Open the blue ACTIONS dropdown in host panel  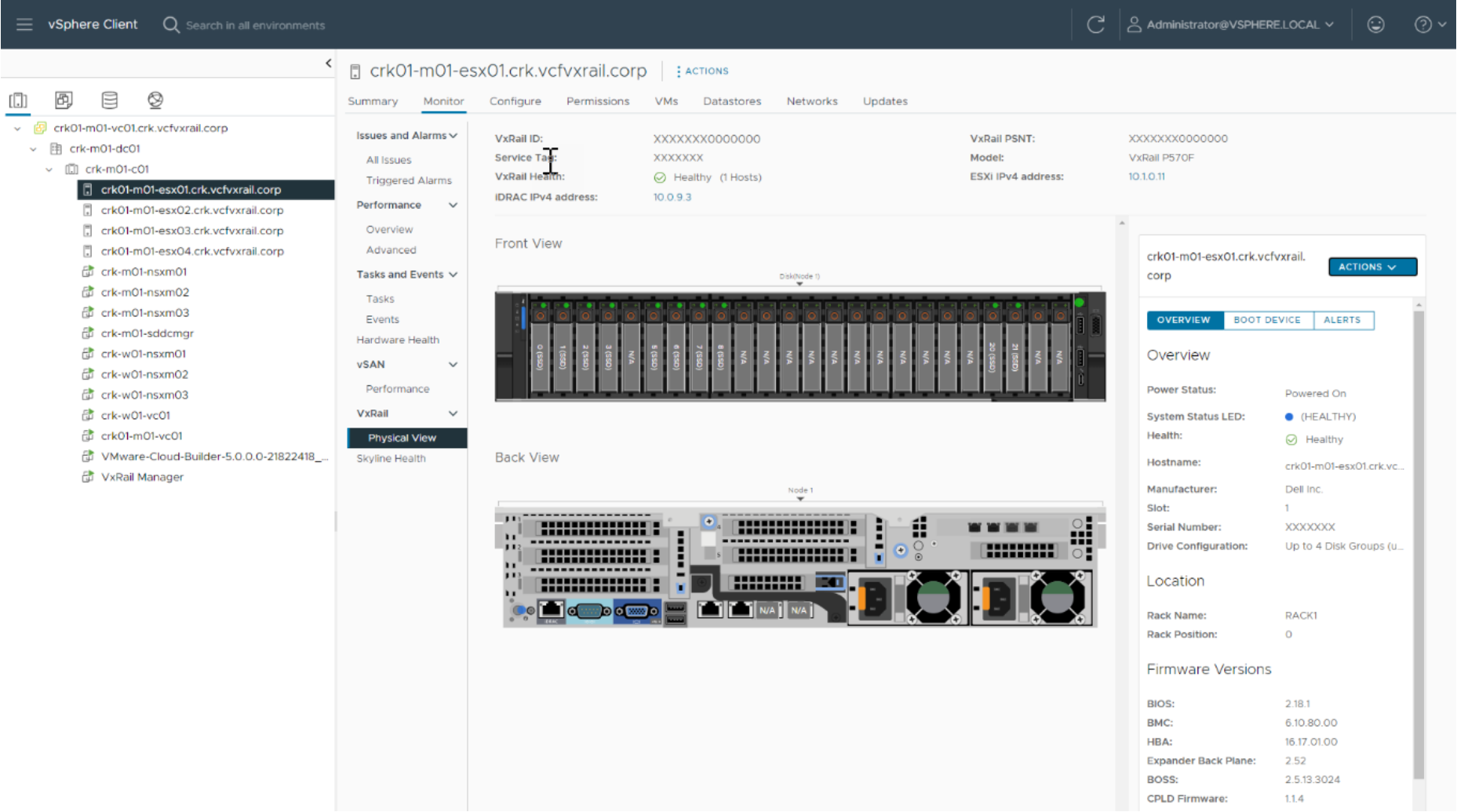(1372, 267)
